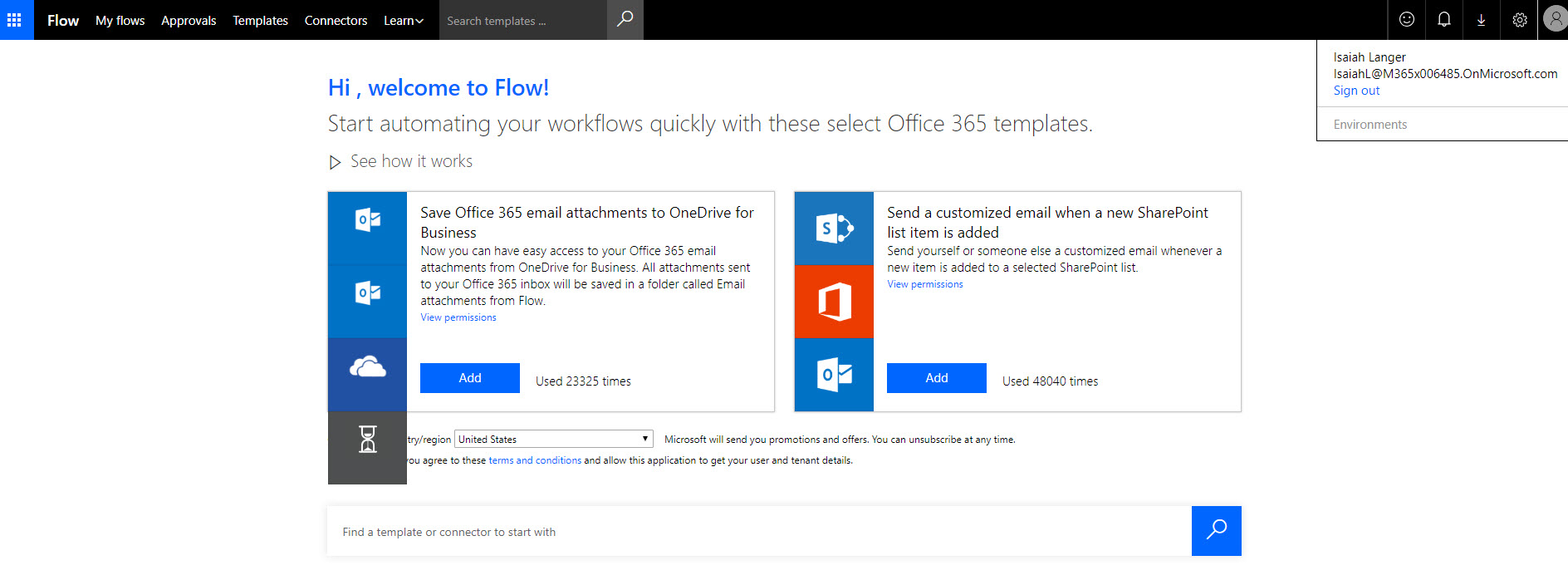The image size is (1568, 585).
Task: Add the Save email attachments template
Action: pyautogui.click(x=470, y=378)
